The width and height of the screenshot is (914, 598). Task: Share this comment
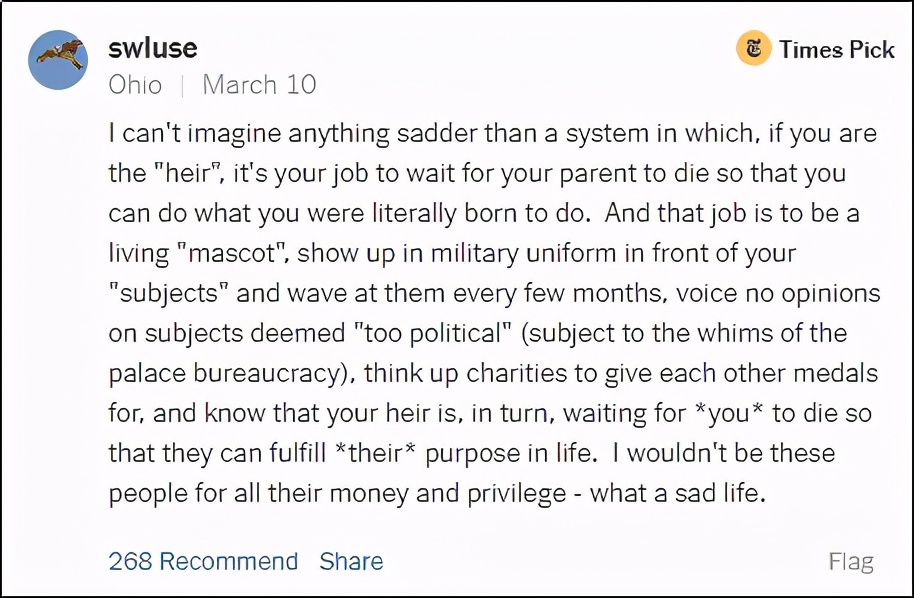click(x=351, y=562)
